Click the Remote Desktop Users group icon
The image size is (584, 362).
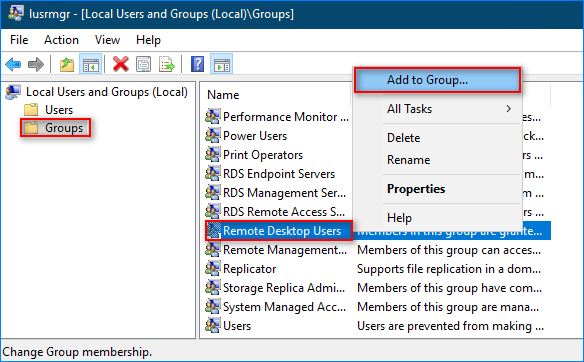coord(214,231)
